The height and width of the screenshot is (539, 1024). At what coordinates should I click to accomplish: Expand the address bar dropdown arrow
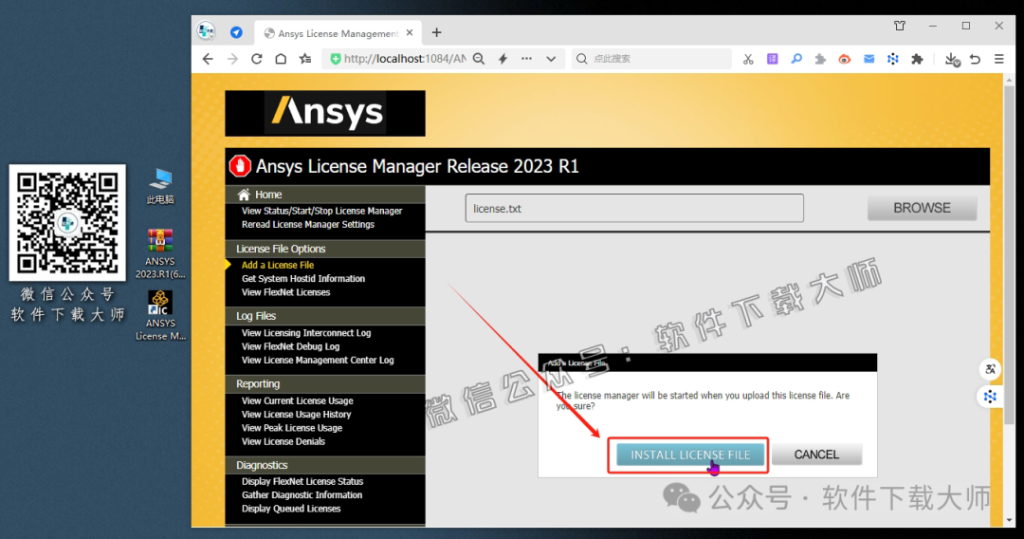551,59
